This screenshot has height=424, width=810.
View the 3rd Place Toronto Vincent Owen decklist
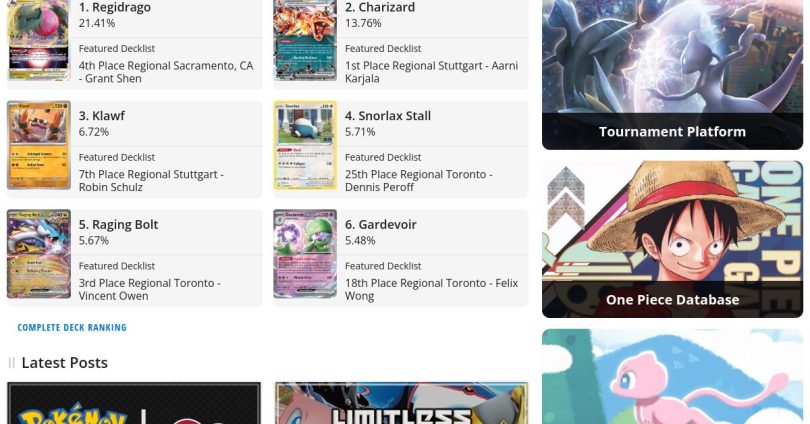coord(149,289)
